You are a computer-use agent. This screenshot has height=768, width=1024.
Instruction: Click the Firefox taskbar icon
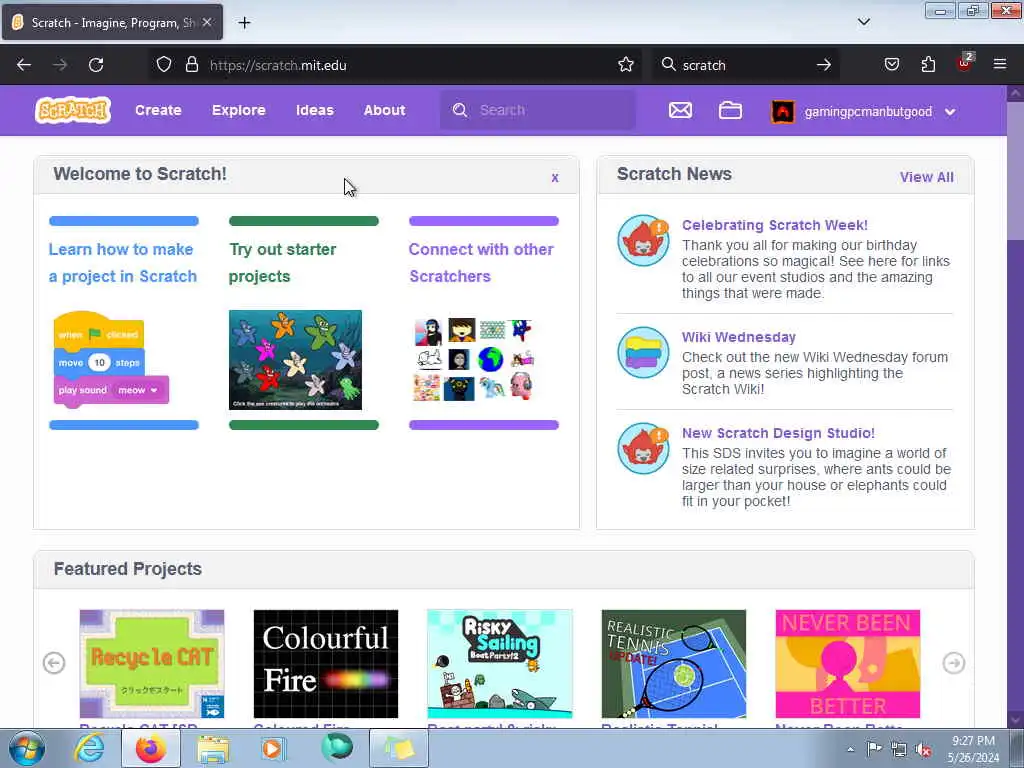[151, 748]
